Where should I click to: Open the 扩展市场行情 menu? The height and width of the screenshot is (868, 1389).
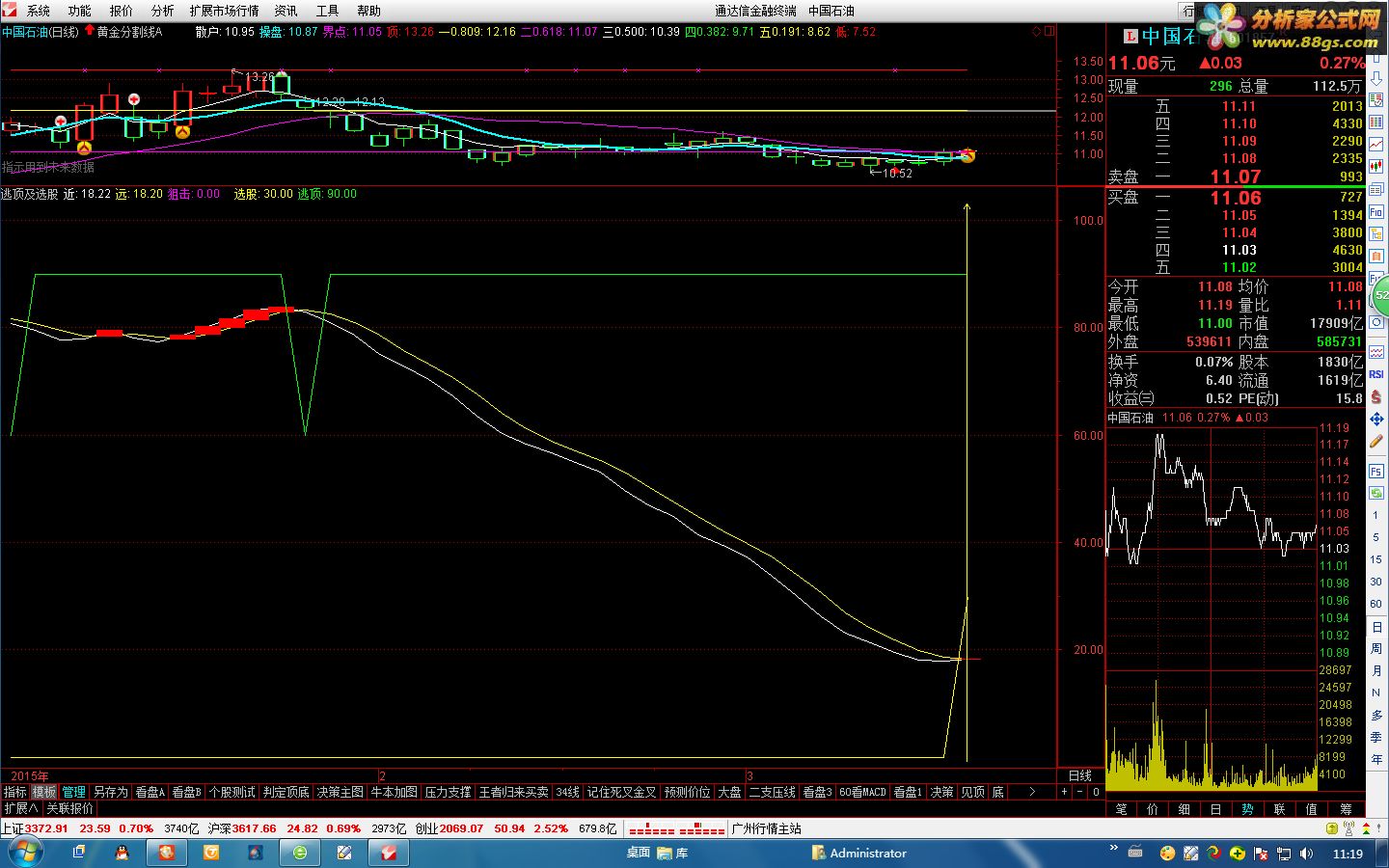click(225, 11)
